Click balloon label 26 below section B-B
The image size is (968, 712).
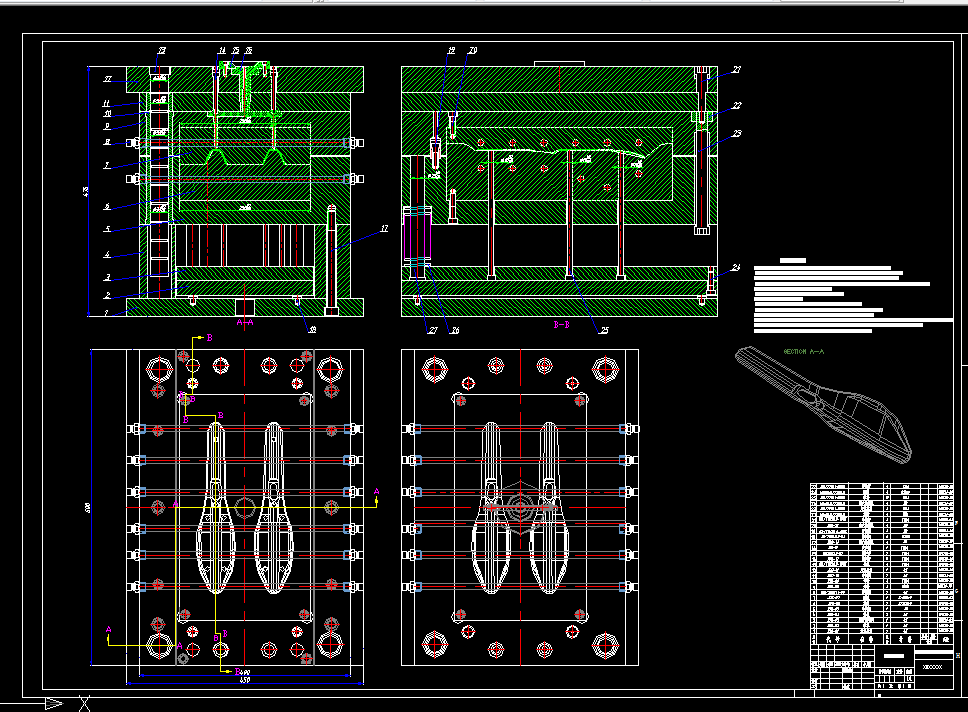454,330
